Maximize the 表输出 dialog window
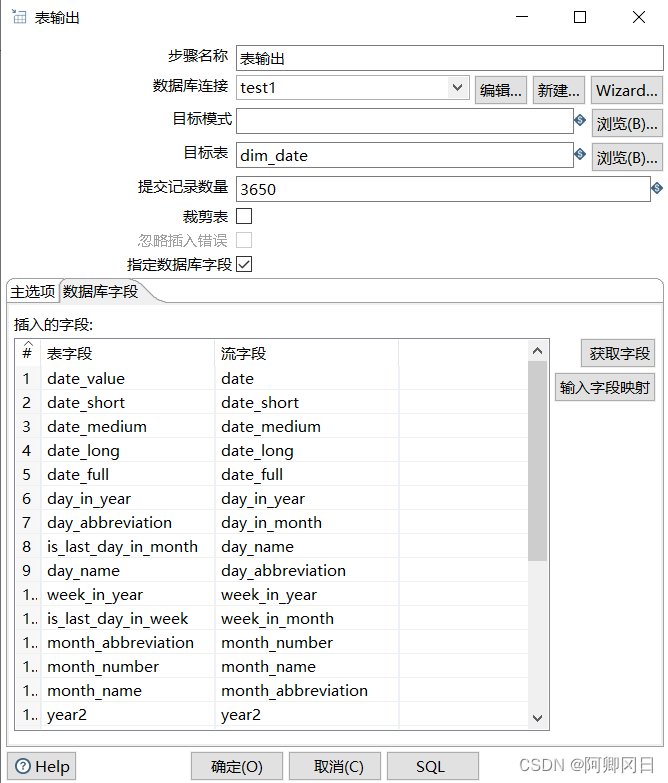Screen dimensions: 668x783 pyautogui.click(x=580, y=17)
